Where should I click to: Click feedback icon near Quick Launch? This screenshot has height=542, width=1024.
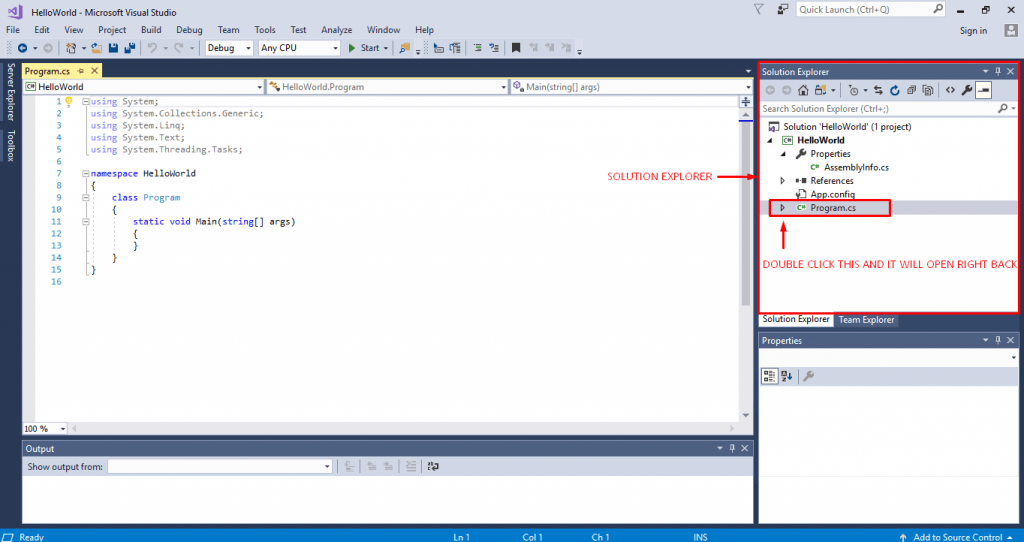782,10
